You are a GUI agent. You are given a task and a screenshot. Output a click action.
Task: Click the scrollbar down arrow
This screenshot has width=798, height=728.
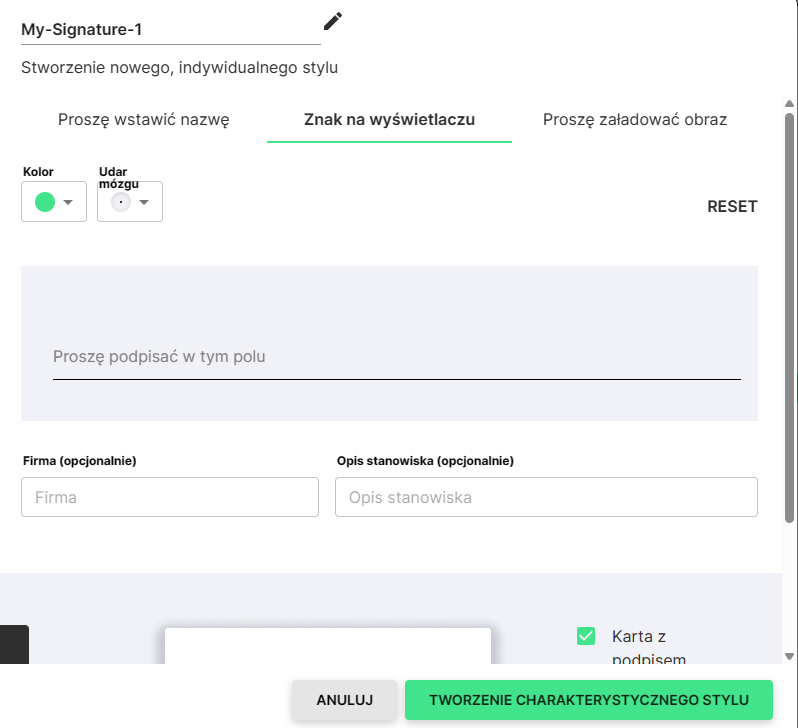pos(789,657)
